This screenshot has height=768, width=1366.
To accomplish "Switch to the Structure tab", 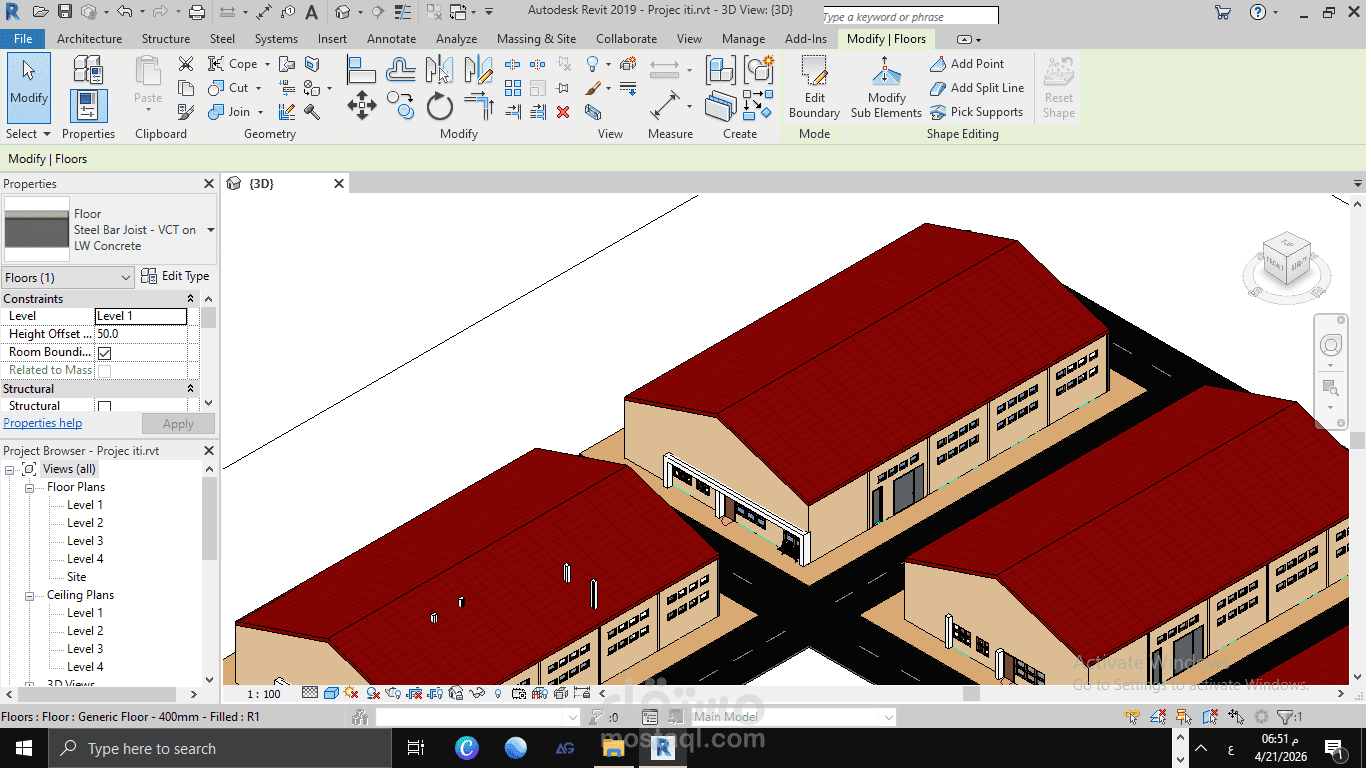I will pos(166,39).
